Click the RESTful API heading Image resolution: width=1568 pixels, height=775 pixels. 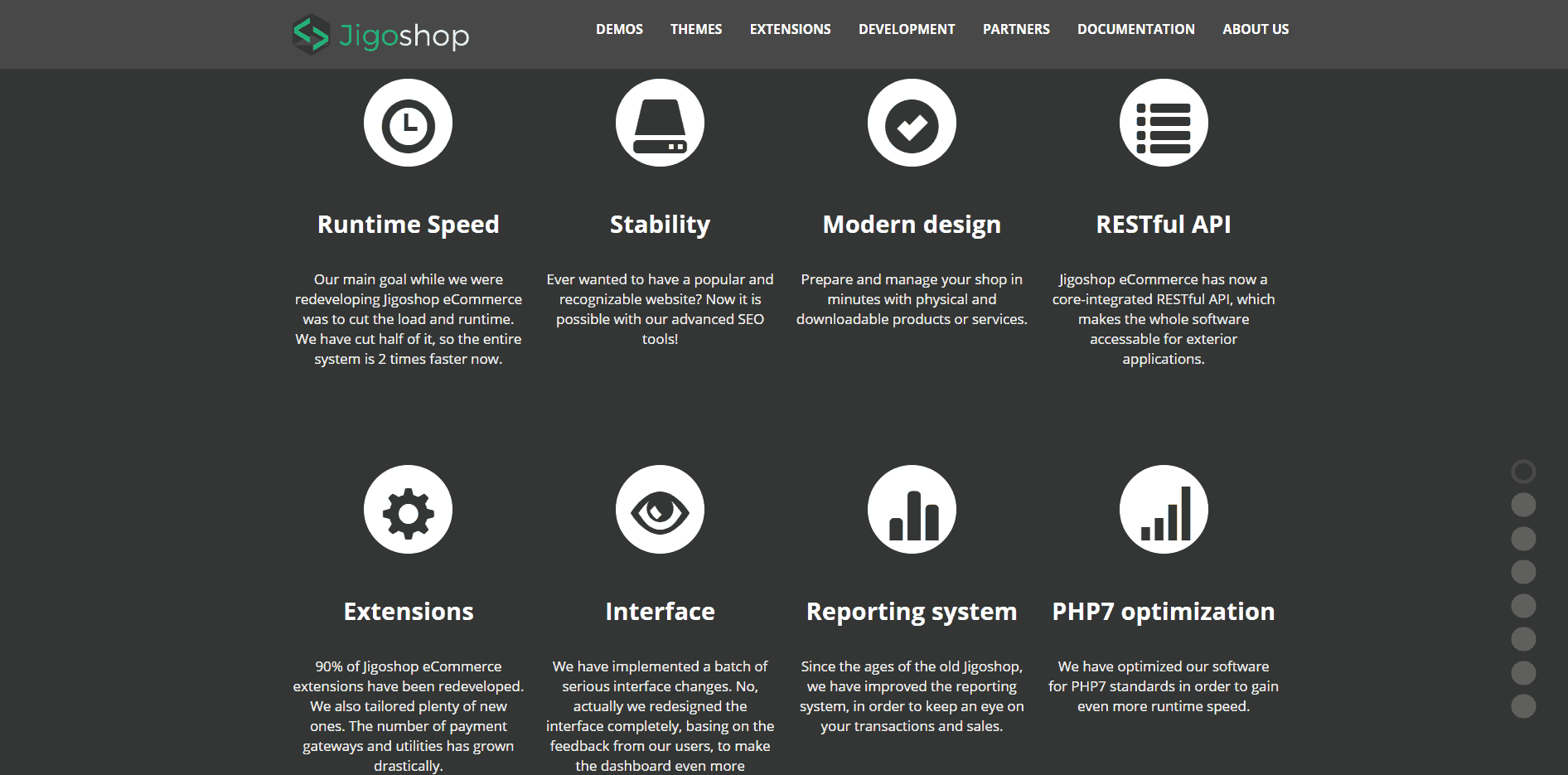[1164, 225]
